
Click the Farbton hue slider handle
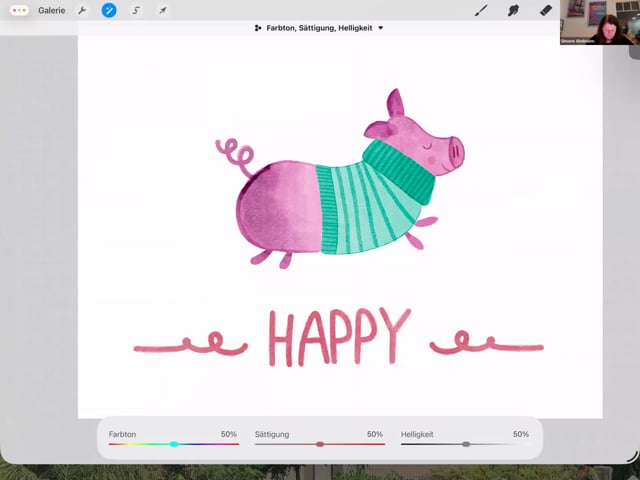click(174, 444)
